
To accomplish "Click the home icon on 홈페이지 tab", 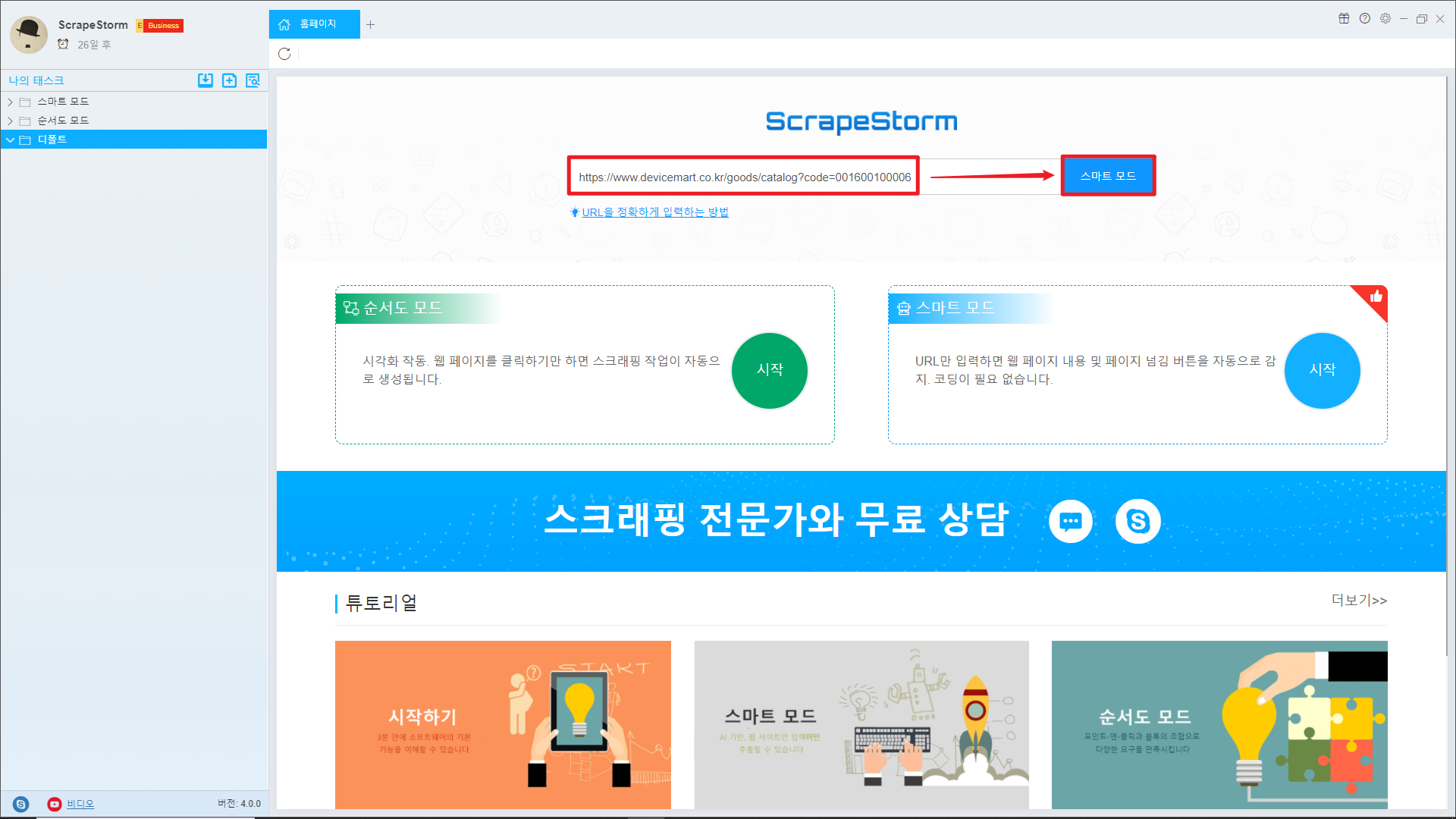I will [284, 24].
